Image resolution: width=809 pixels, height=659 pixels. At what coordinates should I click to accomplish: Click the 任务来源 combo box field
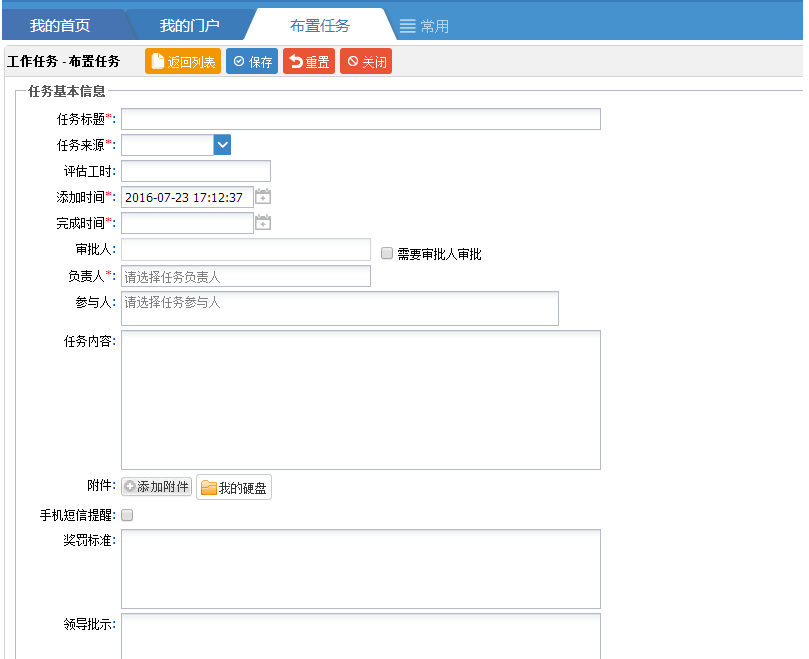[168, 145]
